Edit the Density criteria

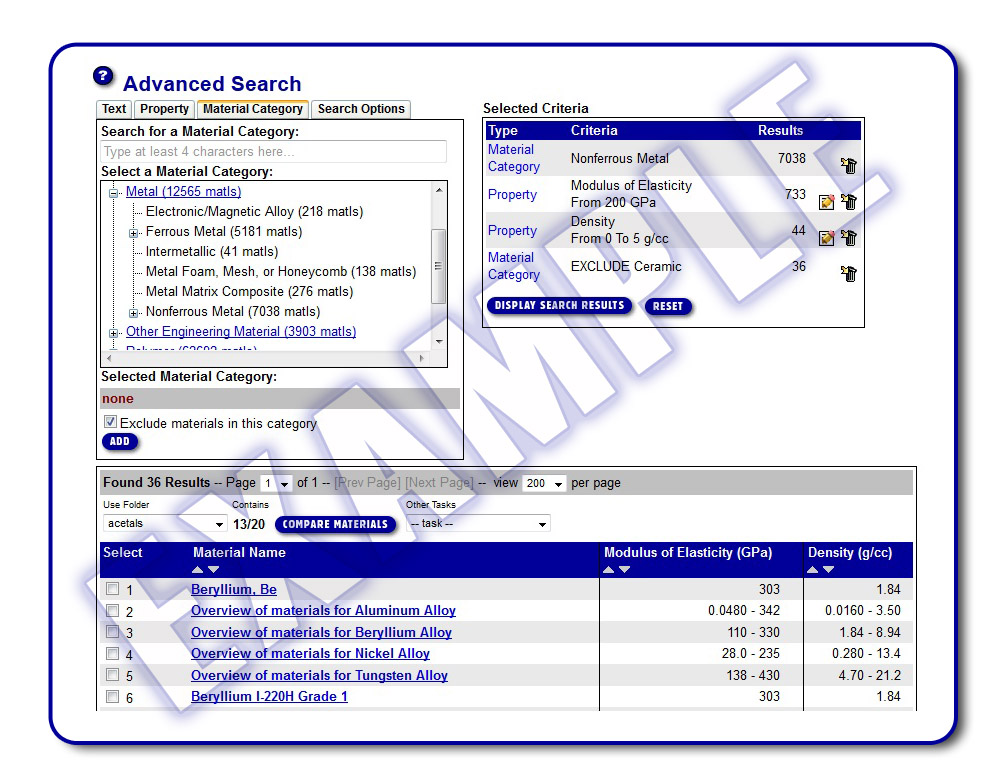click(x=827, y=238)
